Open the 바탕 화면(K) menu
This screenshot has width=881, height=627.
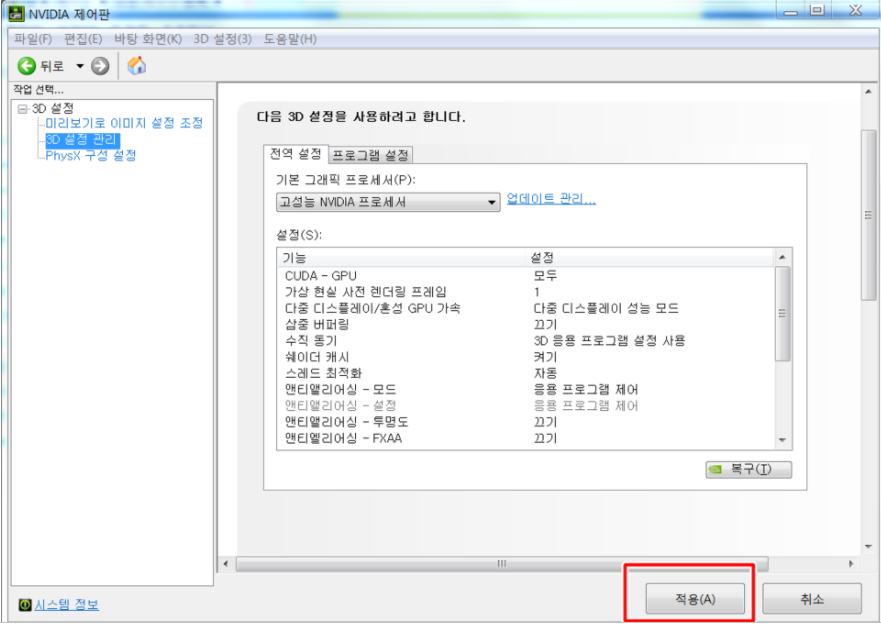click(x=148, y=39)
